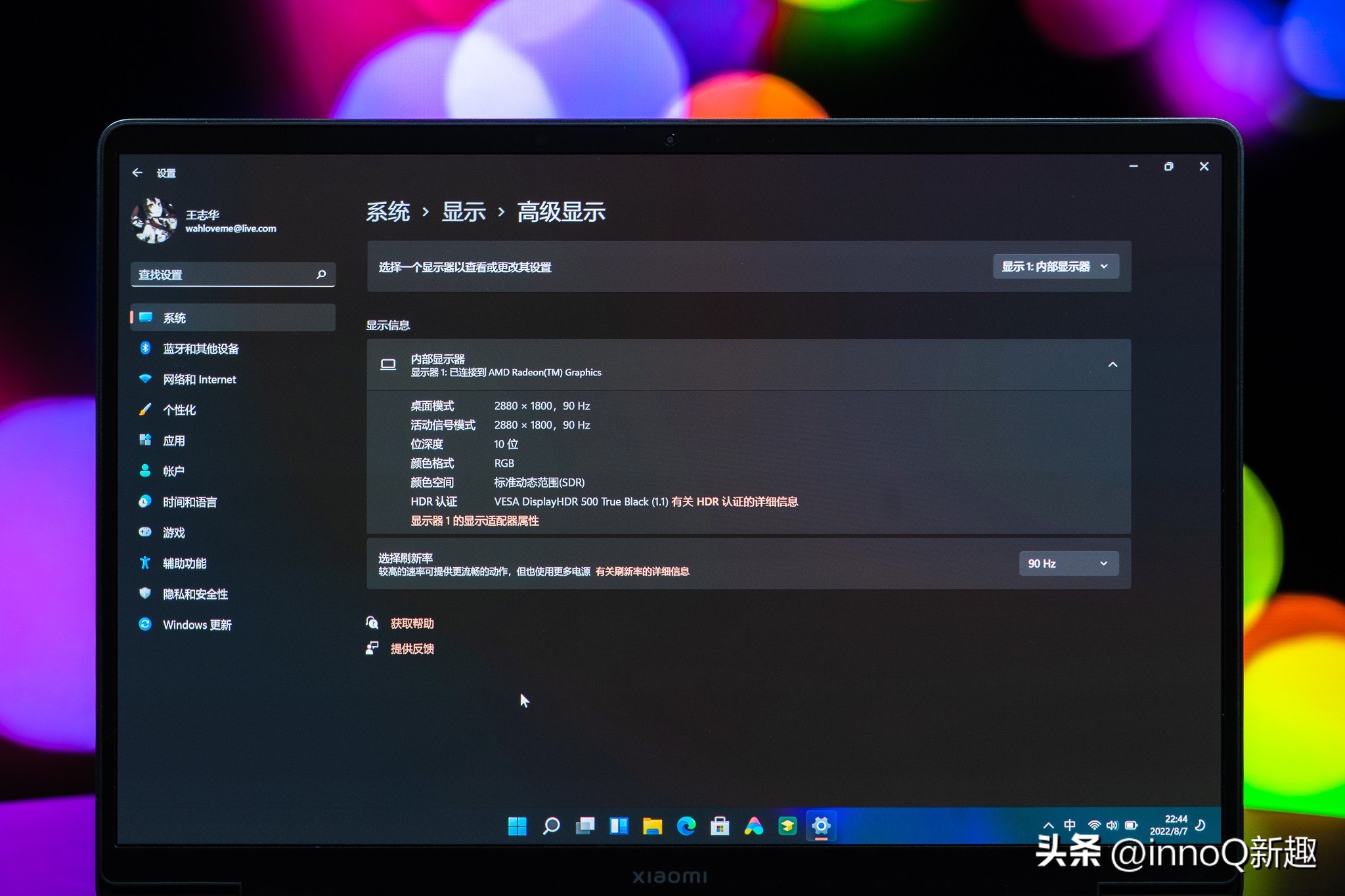Open 显示器 1 的显示适配器属性 link
This screenshot has width=1345, height=896.
pos(474,521)
